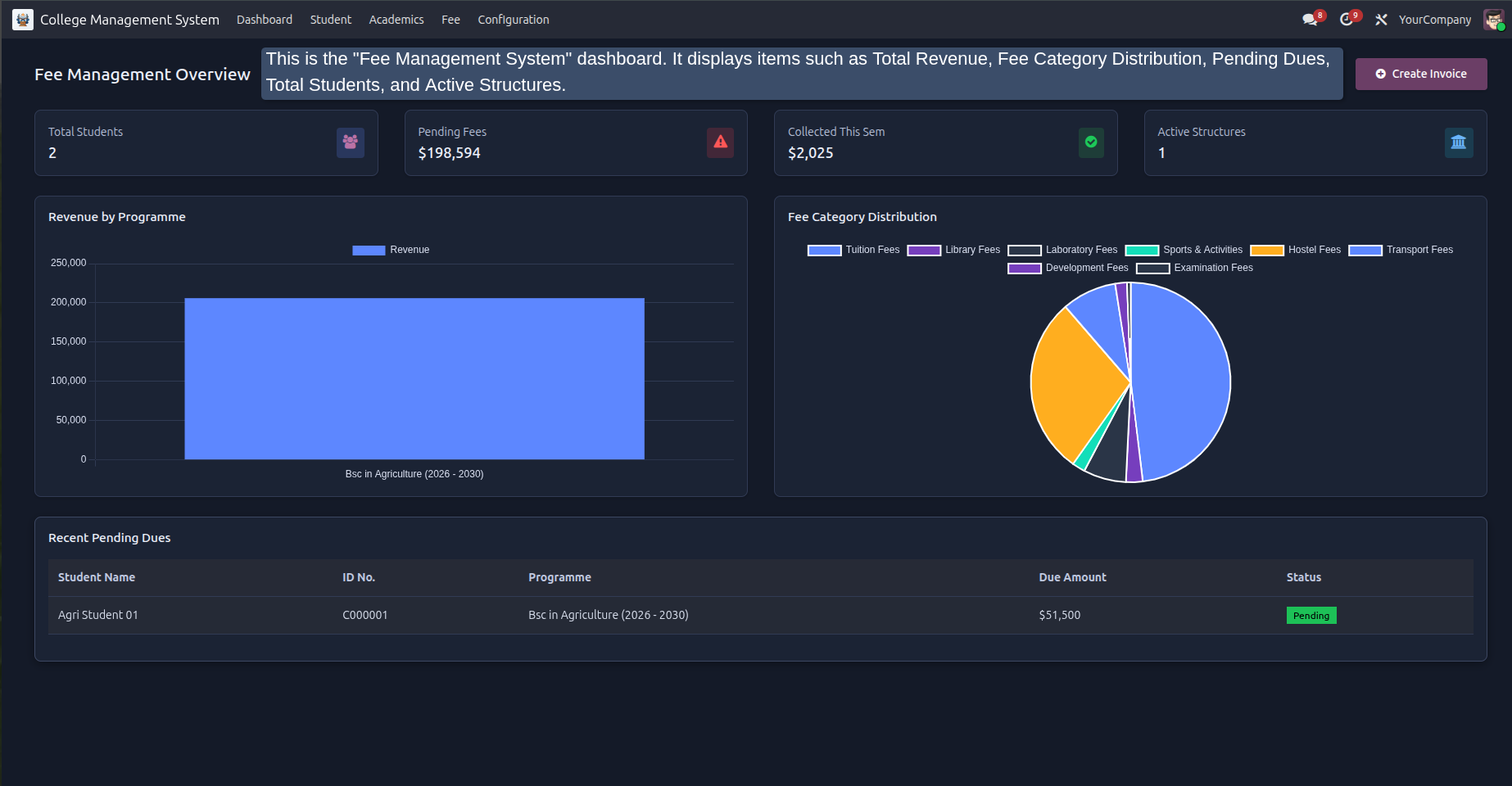Click the Pending Fees warning triangle icon
This screenshot has height=786, width=1512.
720,142
